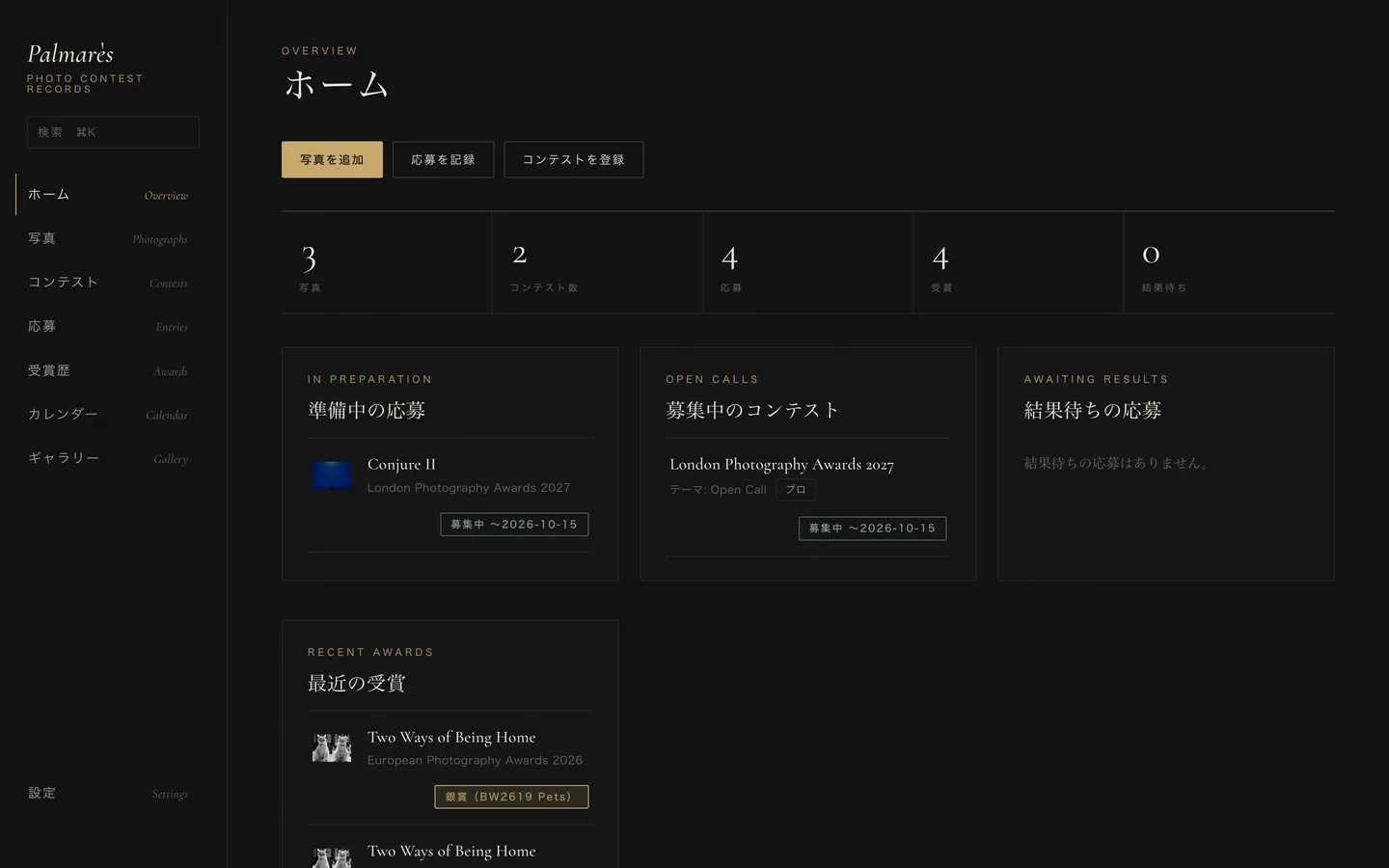Click the Palmarès logo in the sidebar
The height and width of the screenshot is (868, 1389).
point(70,54)
